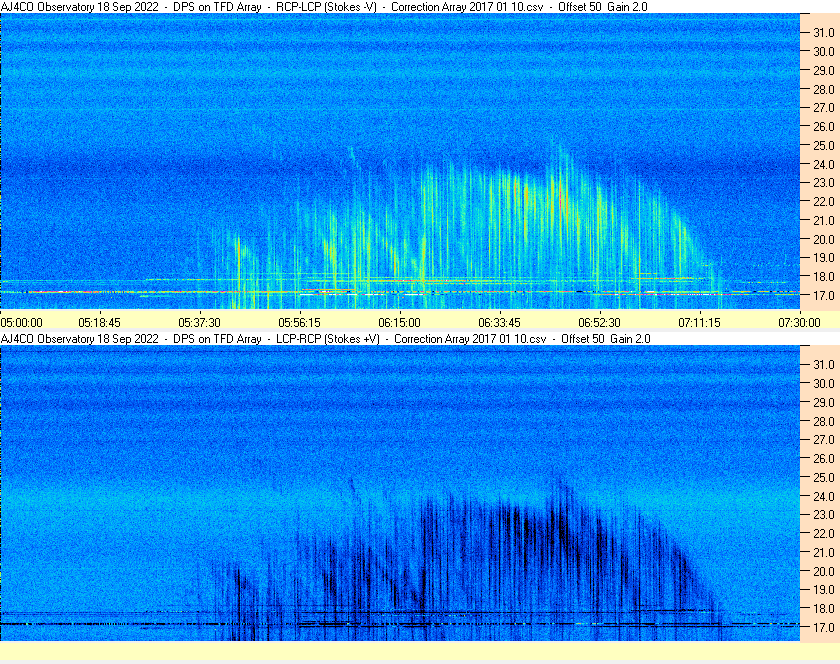Choose the 07:11:15 time marker
The height and width of the screenshot is (664, 840).
pyautogui.click(x=699, y=322)
